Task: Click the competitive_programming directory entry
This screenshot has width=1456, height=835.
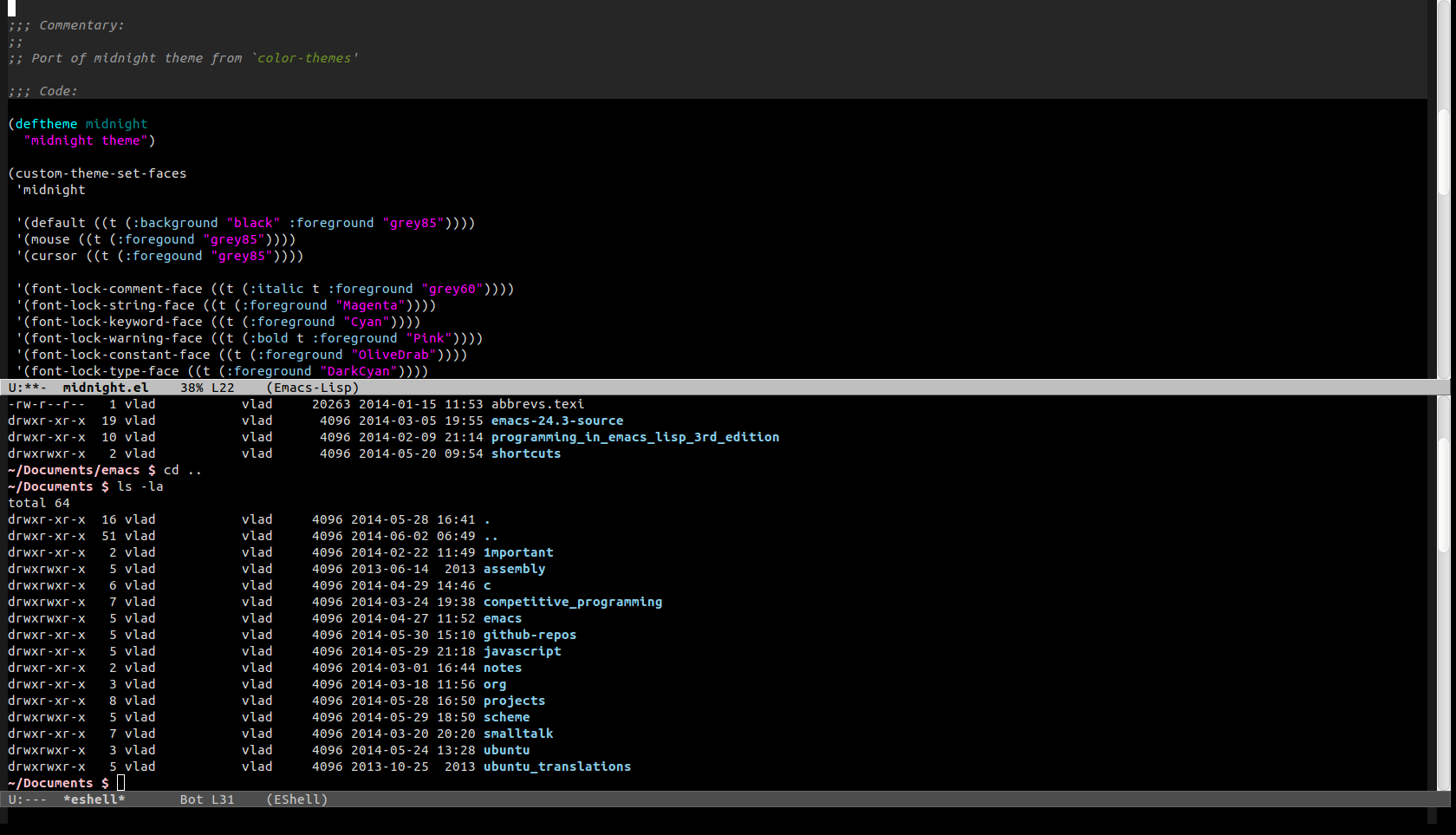Action: (573, 602)
